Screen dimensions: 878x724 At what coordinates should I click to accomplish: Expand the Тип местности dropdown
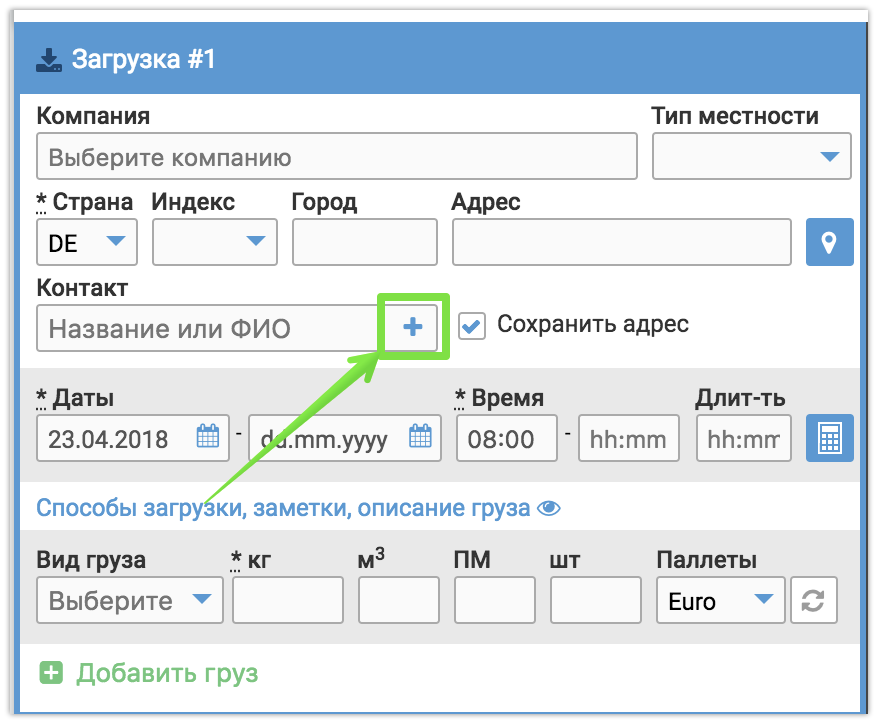[751, 156]
